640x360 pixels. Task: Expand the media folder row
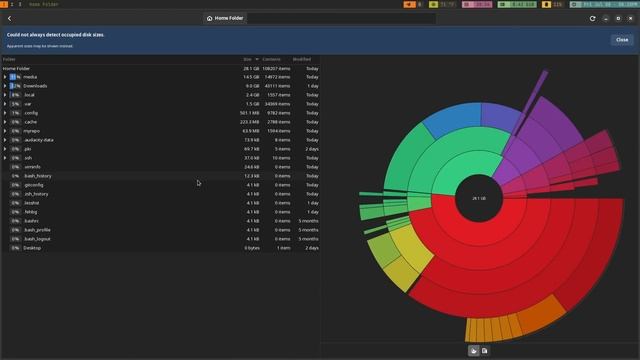click(5, 77)
